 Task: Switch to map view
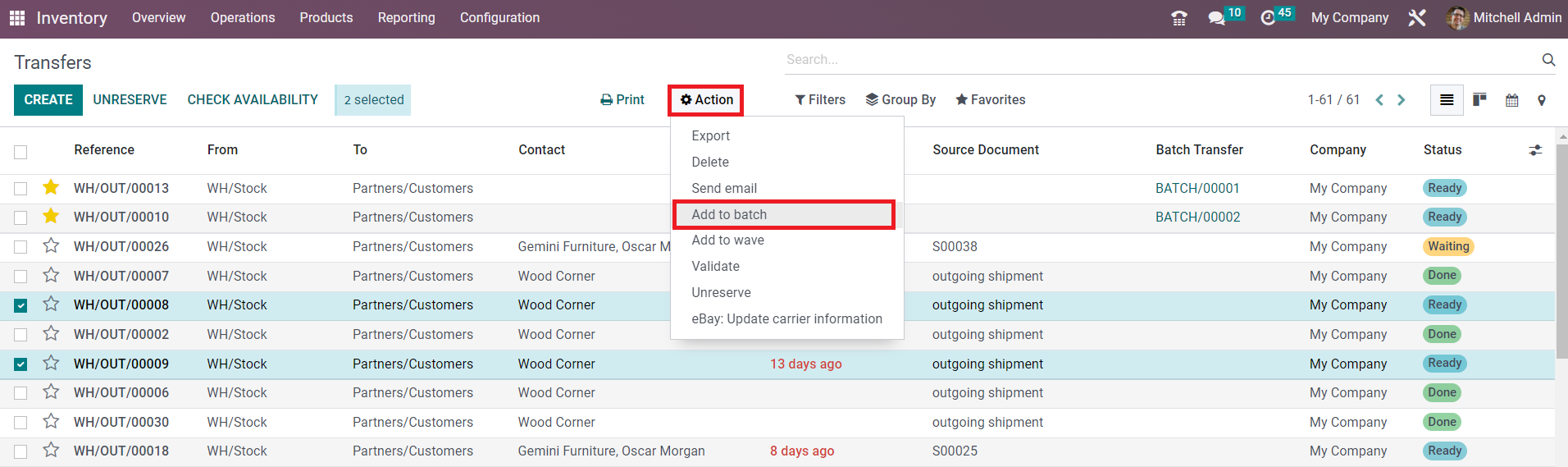pyautogui.click(x=1542, y=100)
